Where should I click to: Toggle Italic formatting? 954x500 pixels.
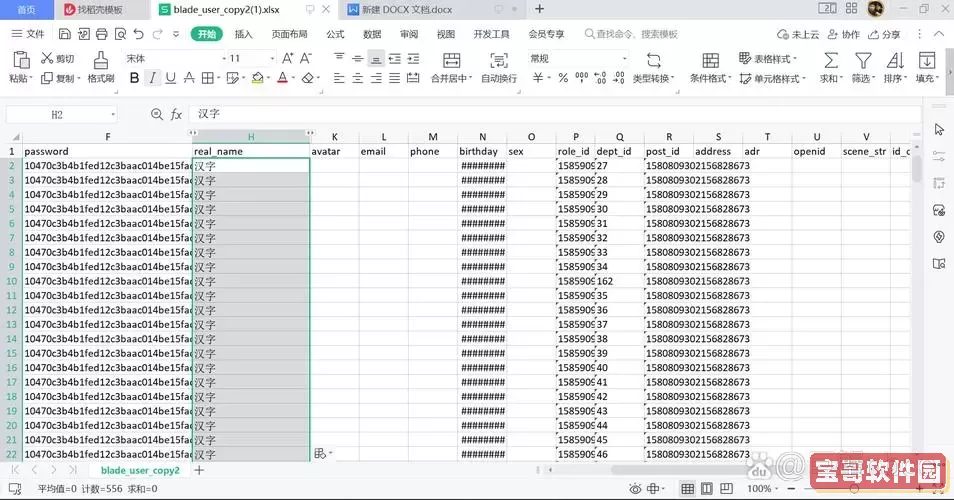(152, 78)
